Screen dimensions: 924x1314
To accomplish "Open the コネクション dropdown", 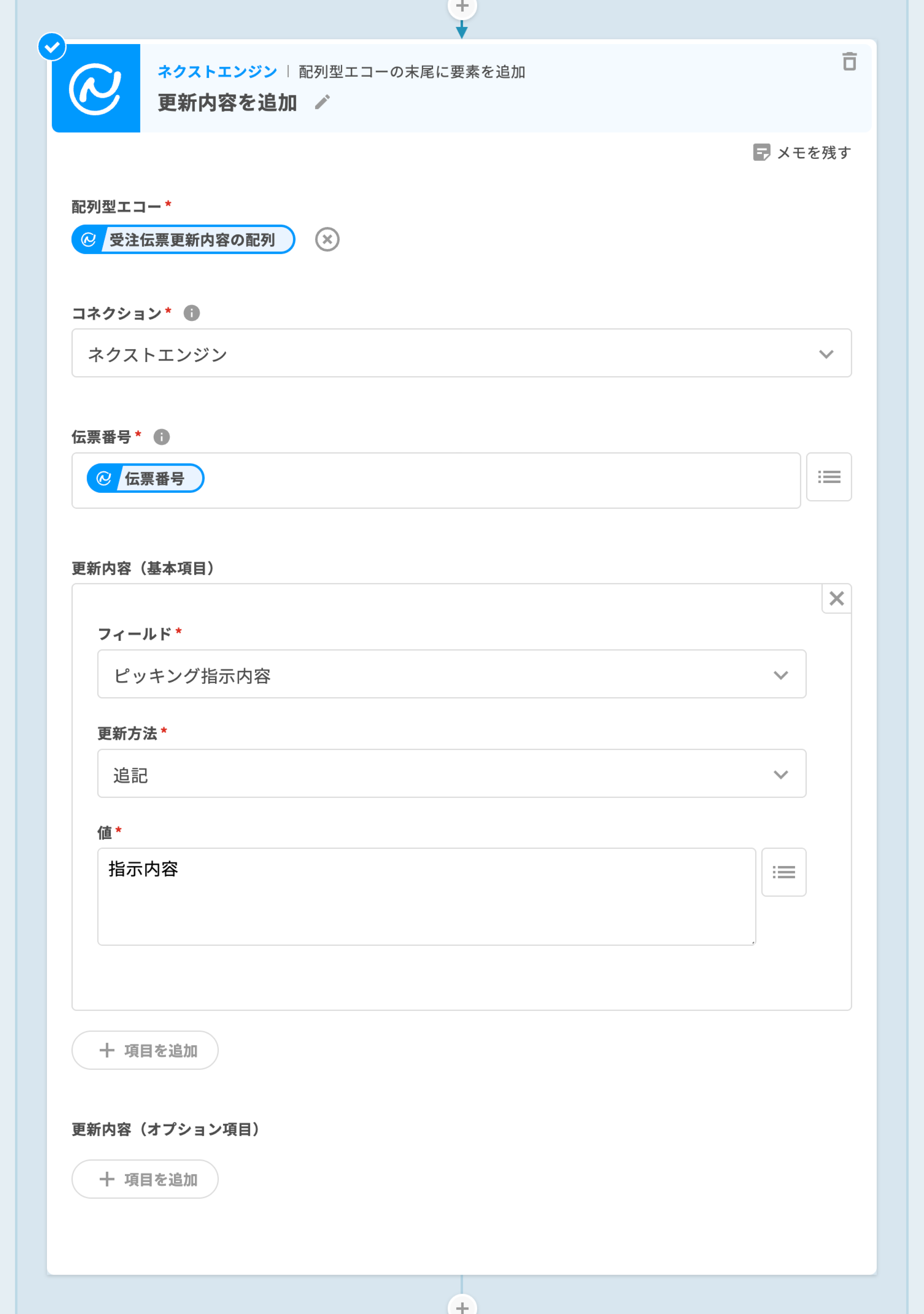I will pyautogui.click(x=461, y=353).
